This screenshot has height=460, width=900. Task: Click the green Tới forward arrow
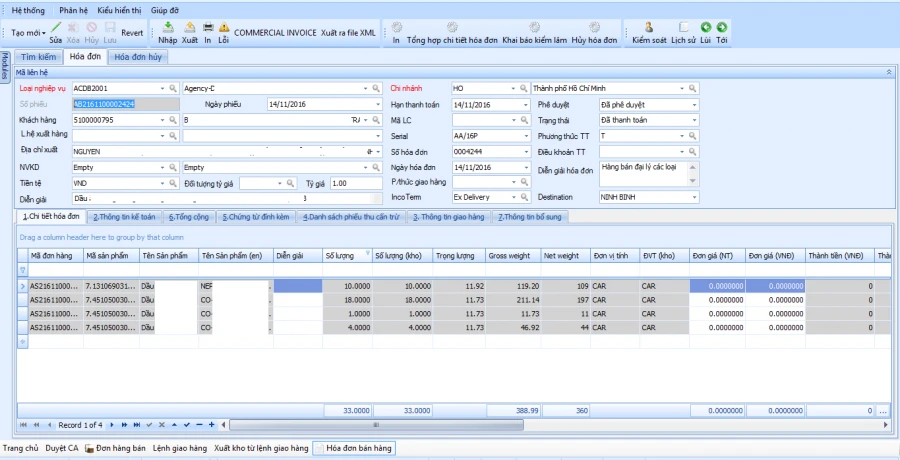[721, 27]
